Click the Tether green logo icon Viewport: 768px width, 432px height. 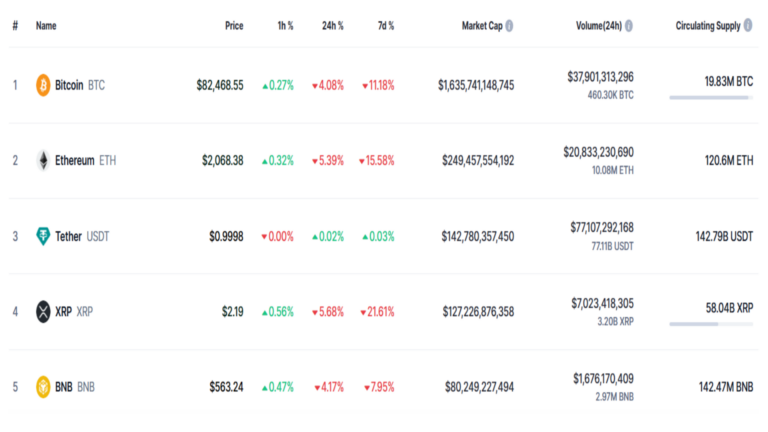coord(43,236)
